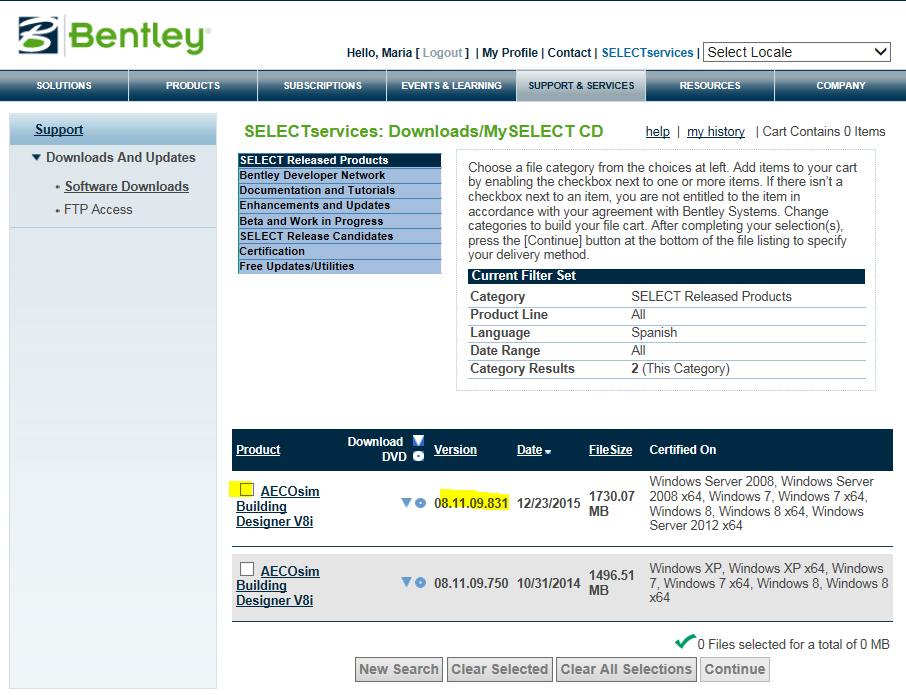This screenshot has width=906, height=695.
Task: Sort table by Date column arrow
Action: (x=548, y=452)
